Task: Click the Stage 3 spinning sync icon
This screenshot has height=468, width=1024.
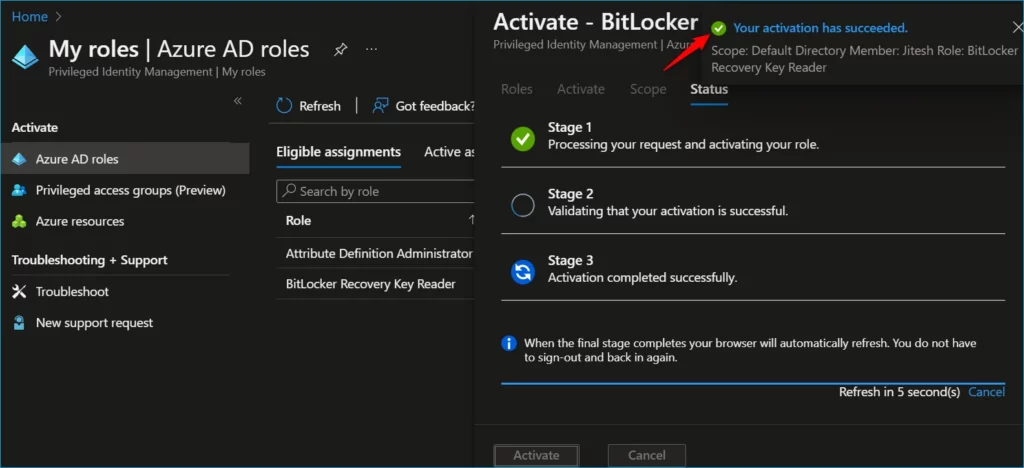Action: (x=522, y=272)
